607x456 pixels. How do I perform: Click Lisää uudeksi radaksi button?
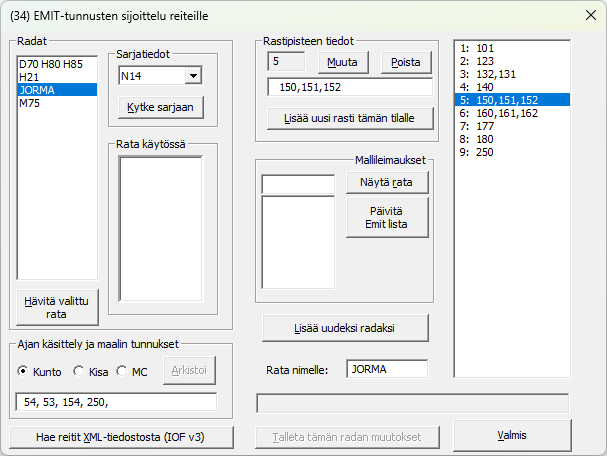pyautogui.click(x=345, y=327)
